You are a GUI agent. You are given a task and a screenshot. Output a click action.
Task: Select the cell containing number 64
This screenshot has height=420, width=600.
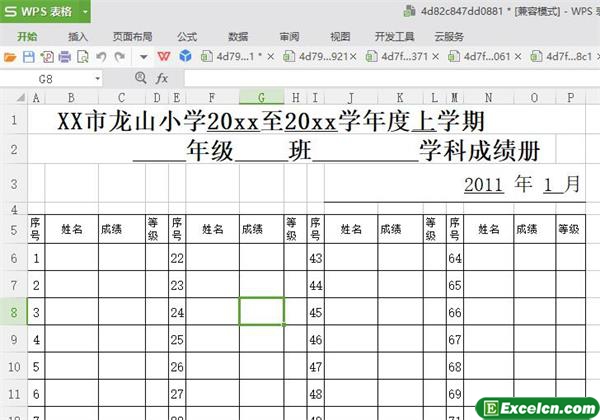(455, 258)
